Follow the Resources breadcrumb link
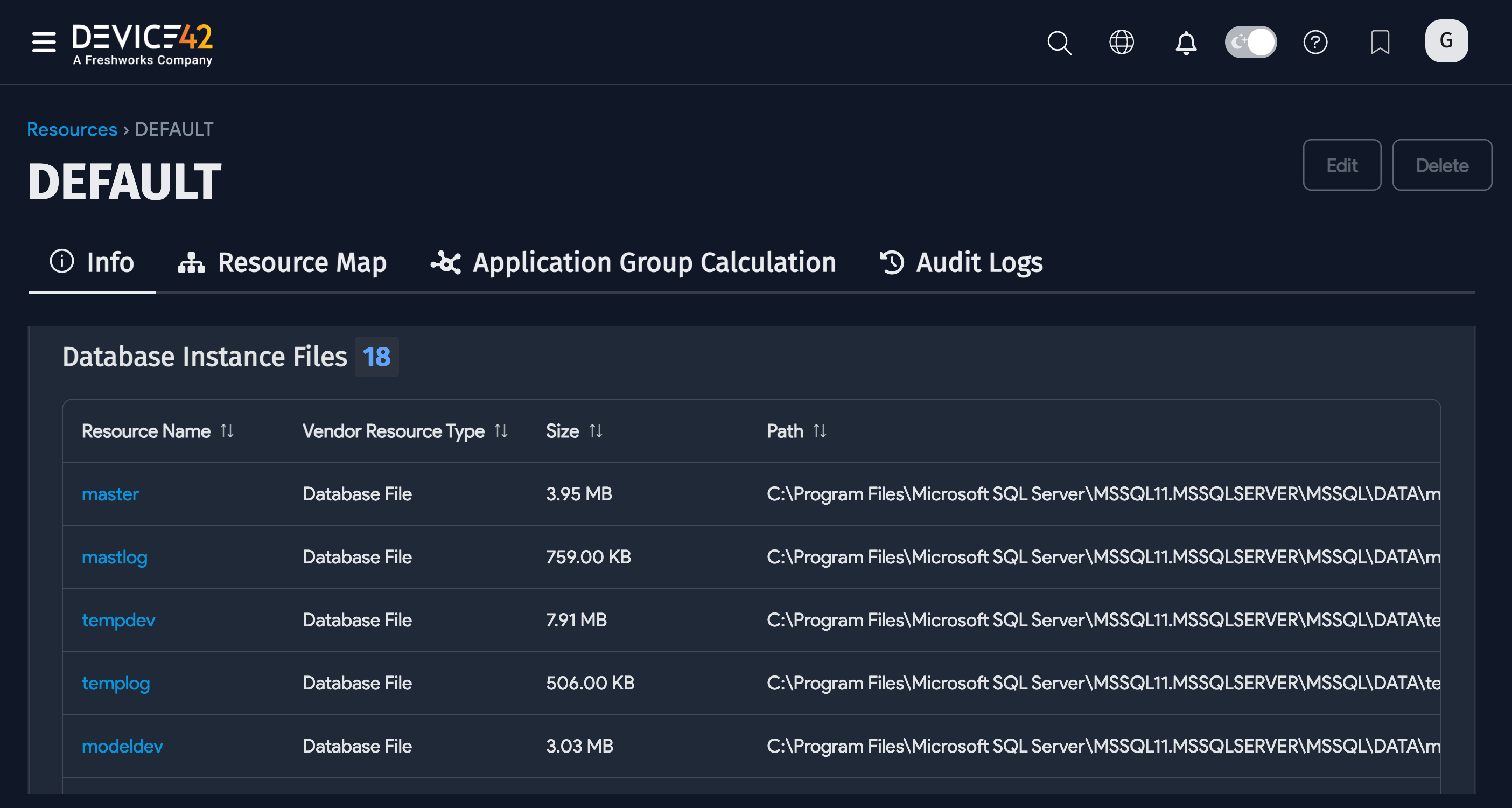The image size is (1512, 808). (72, 129)
